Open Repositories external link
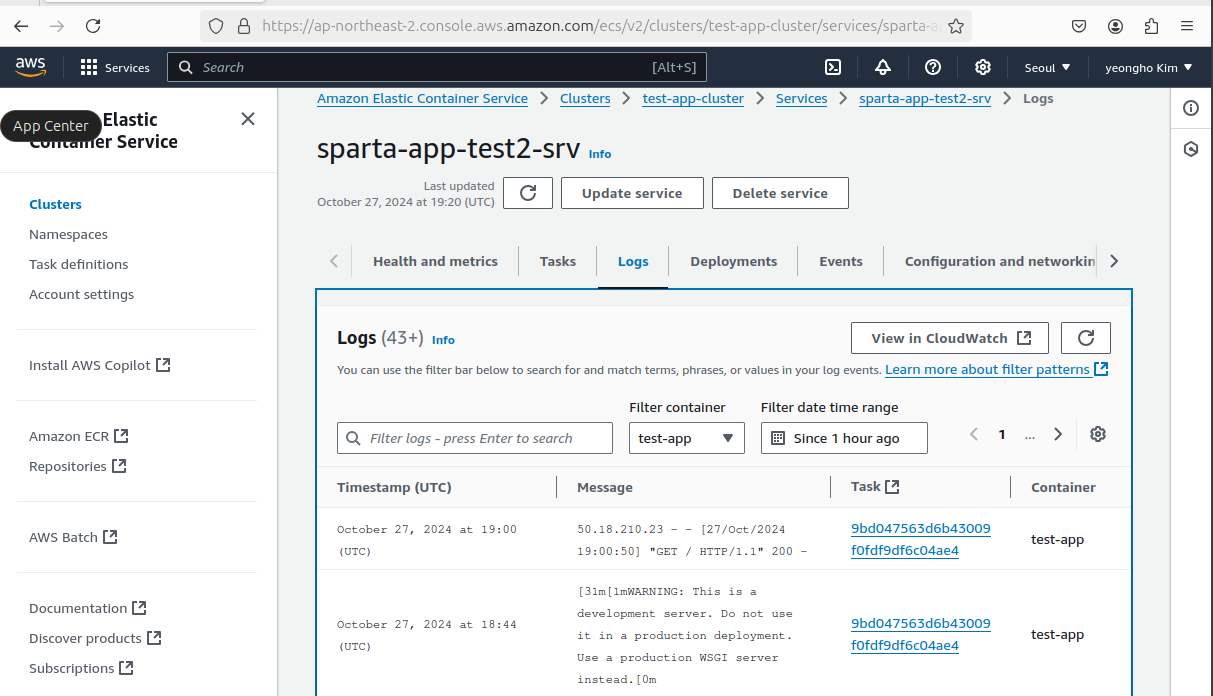This screenshot has height=696, width=1213. [x=77, y=466]
